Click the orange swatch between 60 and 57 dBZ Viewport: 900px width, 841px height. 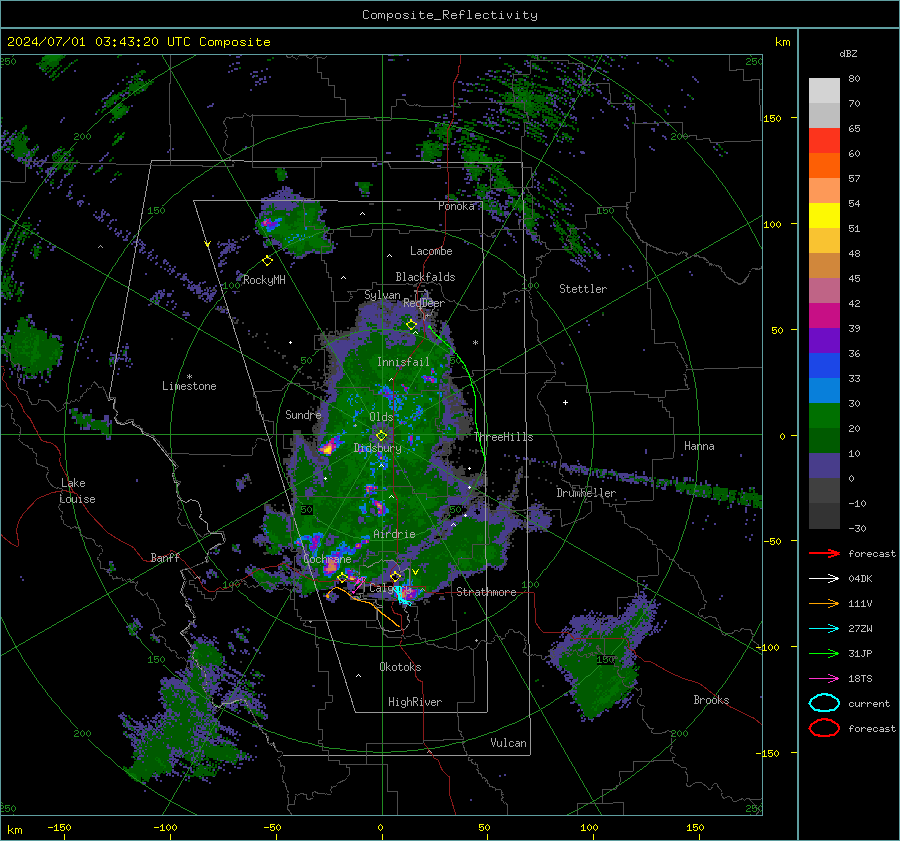(x=824, y=166)
